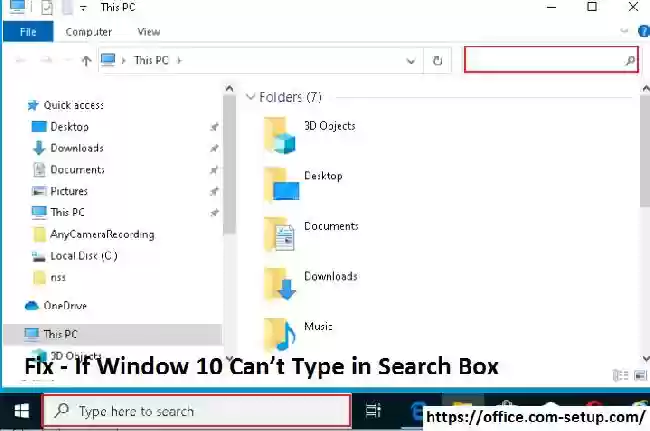Select Local Disk (C:) in navigation pane
The height and width of the screenshot is (431, 650).
84,256
